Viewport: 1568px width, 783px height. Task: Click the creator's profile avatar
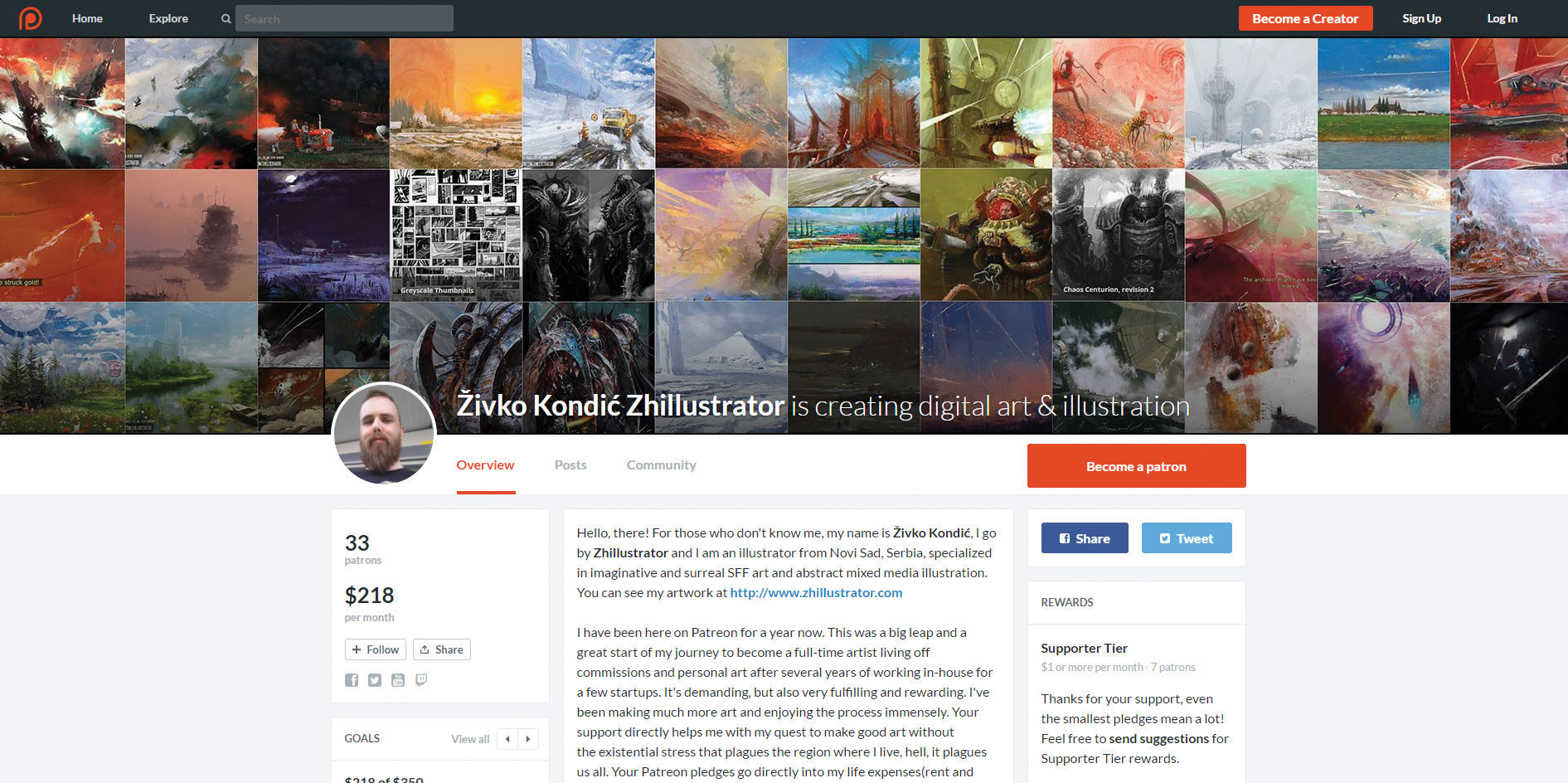384,434
